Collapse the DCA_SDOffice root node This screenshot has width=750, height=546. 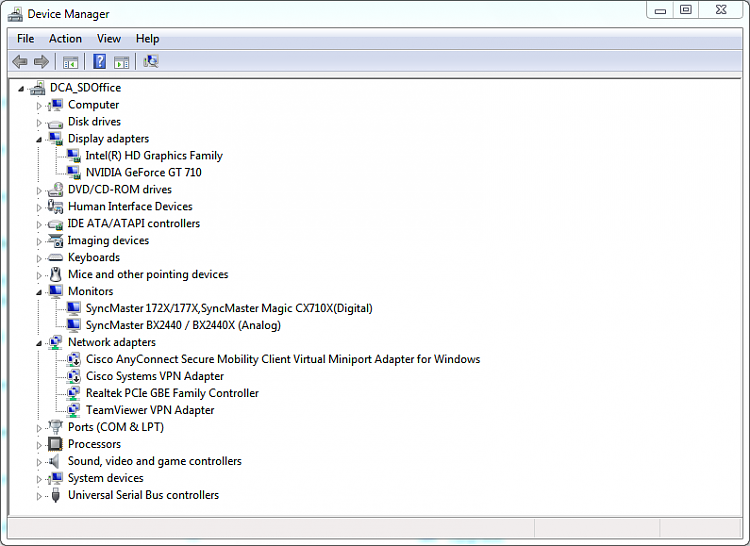[21, 88]
